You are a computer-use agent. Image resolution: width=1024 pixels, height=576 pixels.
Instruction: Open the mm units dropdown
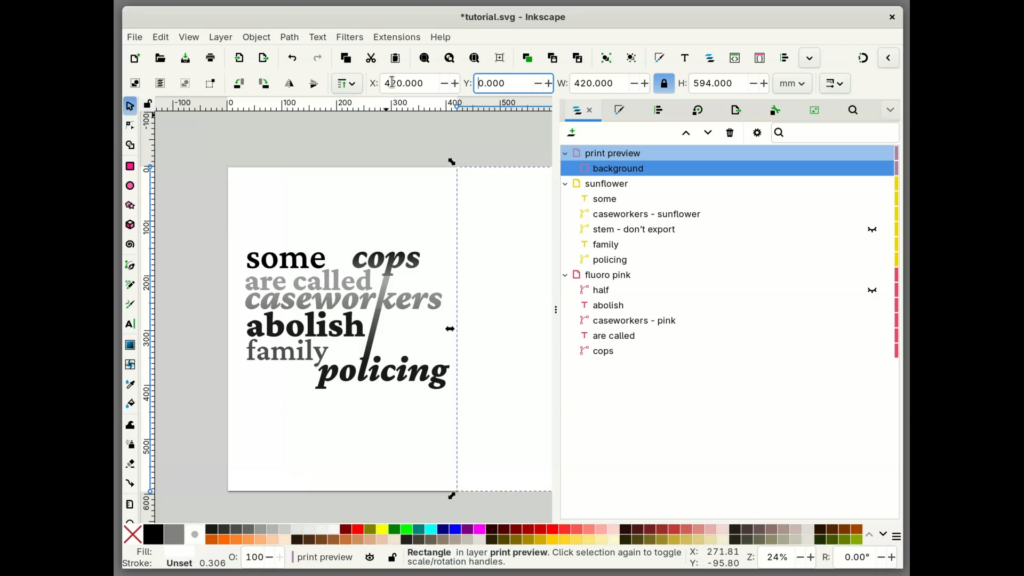(792, 83)
